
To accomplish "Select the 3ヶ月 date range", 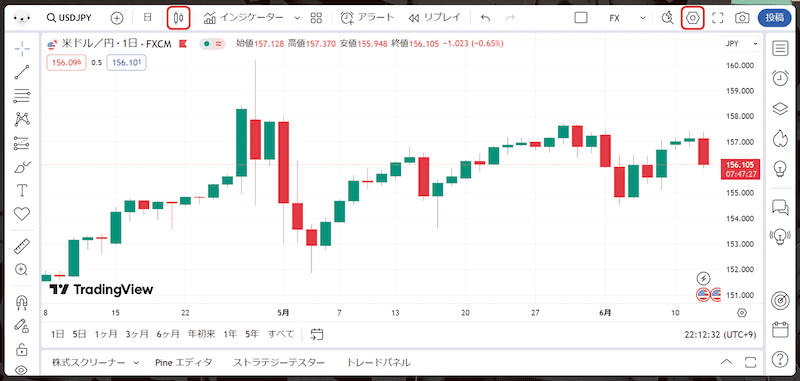I will (x=137, y=334).
